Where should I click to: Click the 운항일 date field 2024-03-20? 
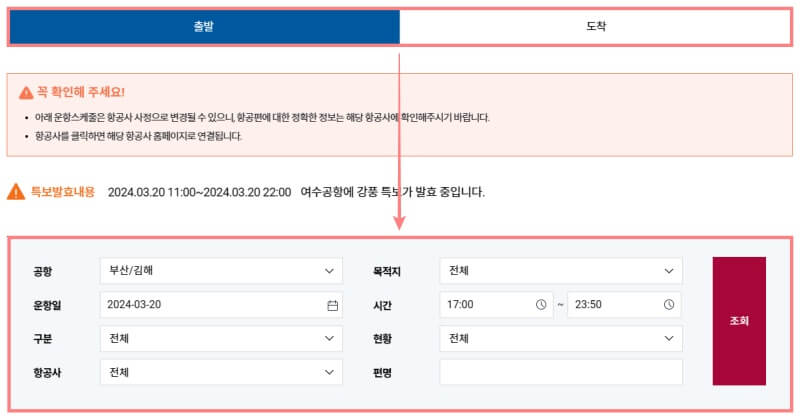point(221,305)
